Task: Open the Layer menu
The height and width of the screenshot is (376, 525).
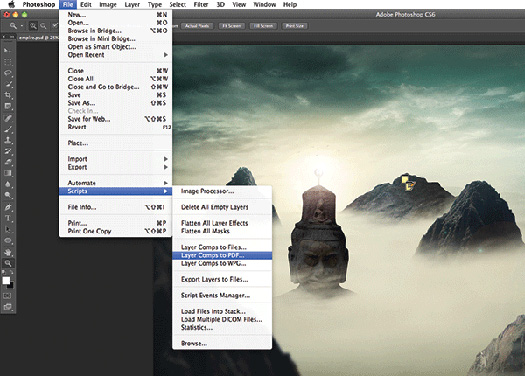Action: 132,4
